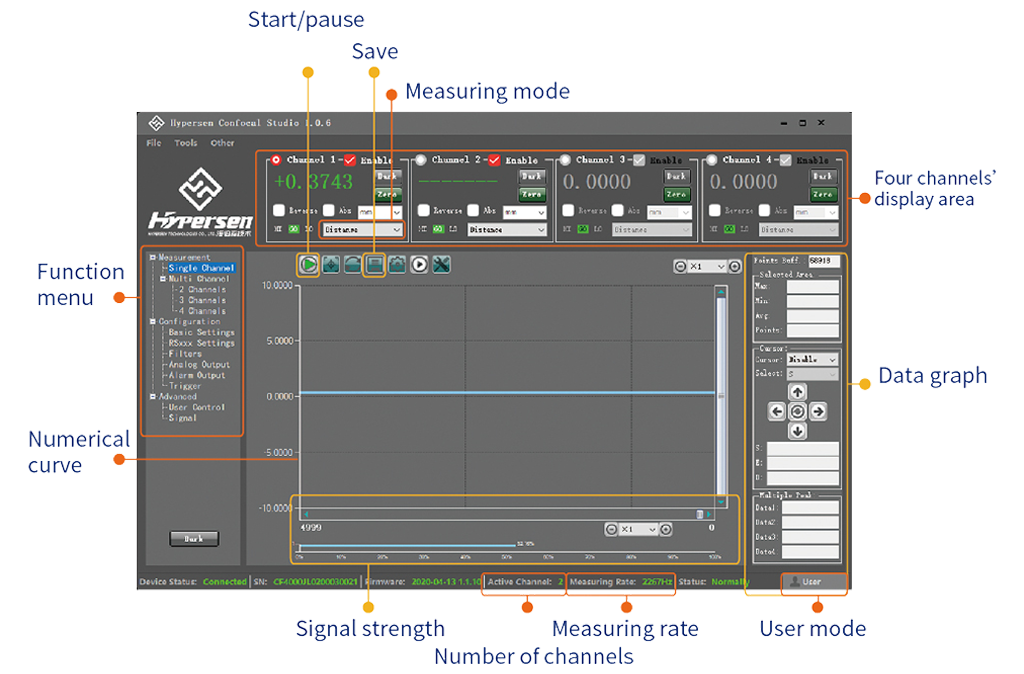Image resolution: width=1024 pixels, height=674 pixels.
Task: Open the X1 zoom dropdown below the graph
Action: 638,529
